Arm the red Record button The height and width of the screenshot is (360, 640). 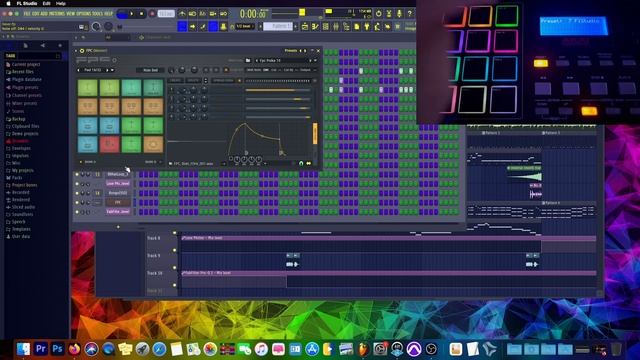click(x=152, y=14)
